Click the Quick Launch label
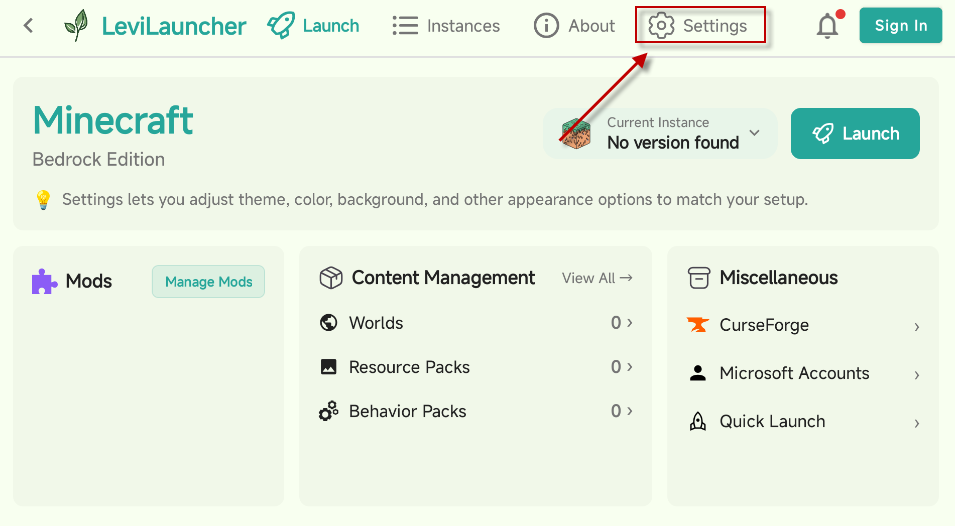This screenshot has width=955, height=526. click(772, 421)
